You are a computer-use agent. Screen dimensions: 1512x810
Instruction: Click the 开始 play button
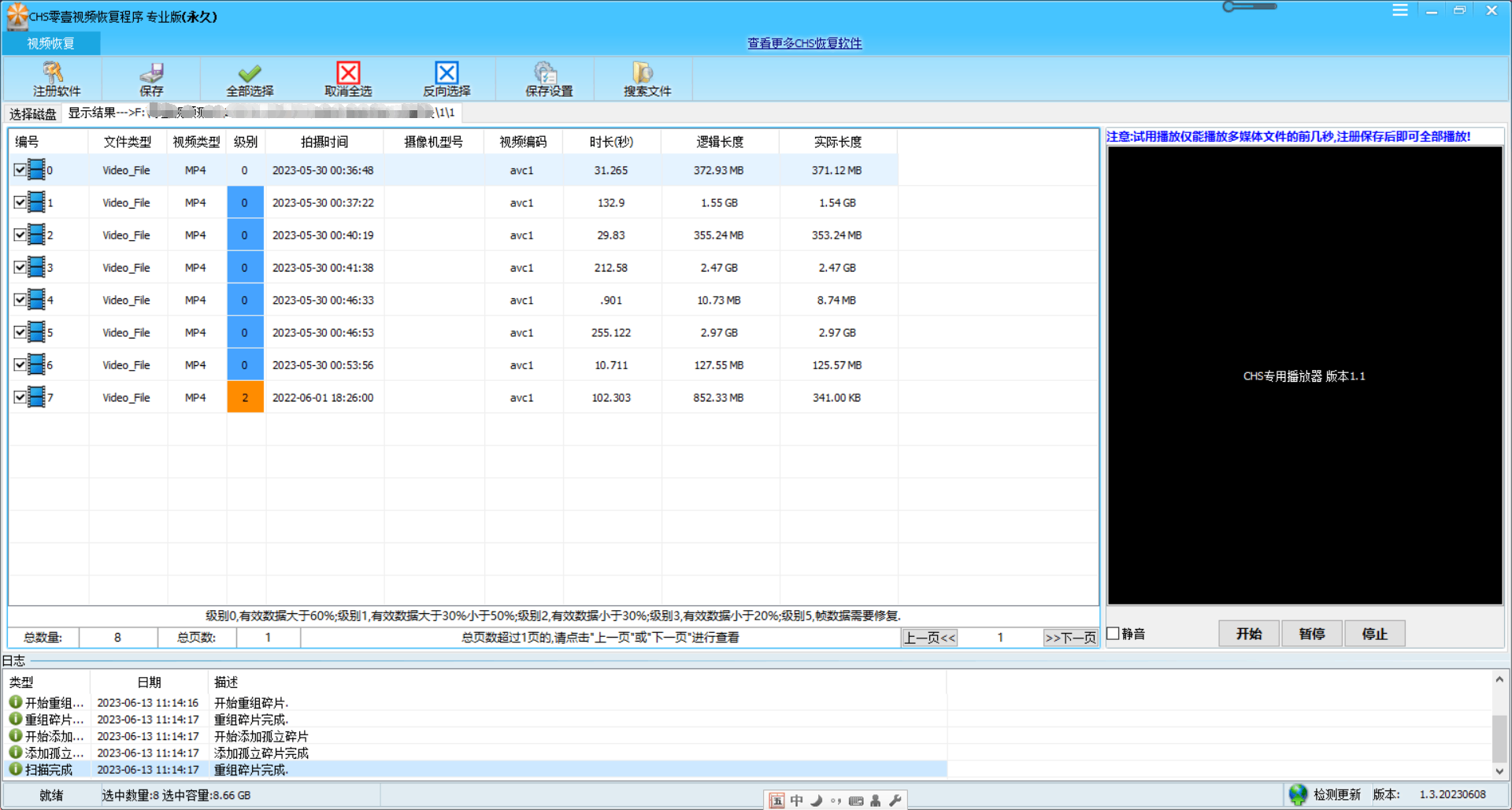[1249, 634]
